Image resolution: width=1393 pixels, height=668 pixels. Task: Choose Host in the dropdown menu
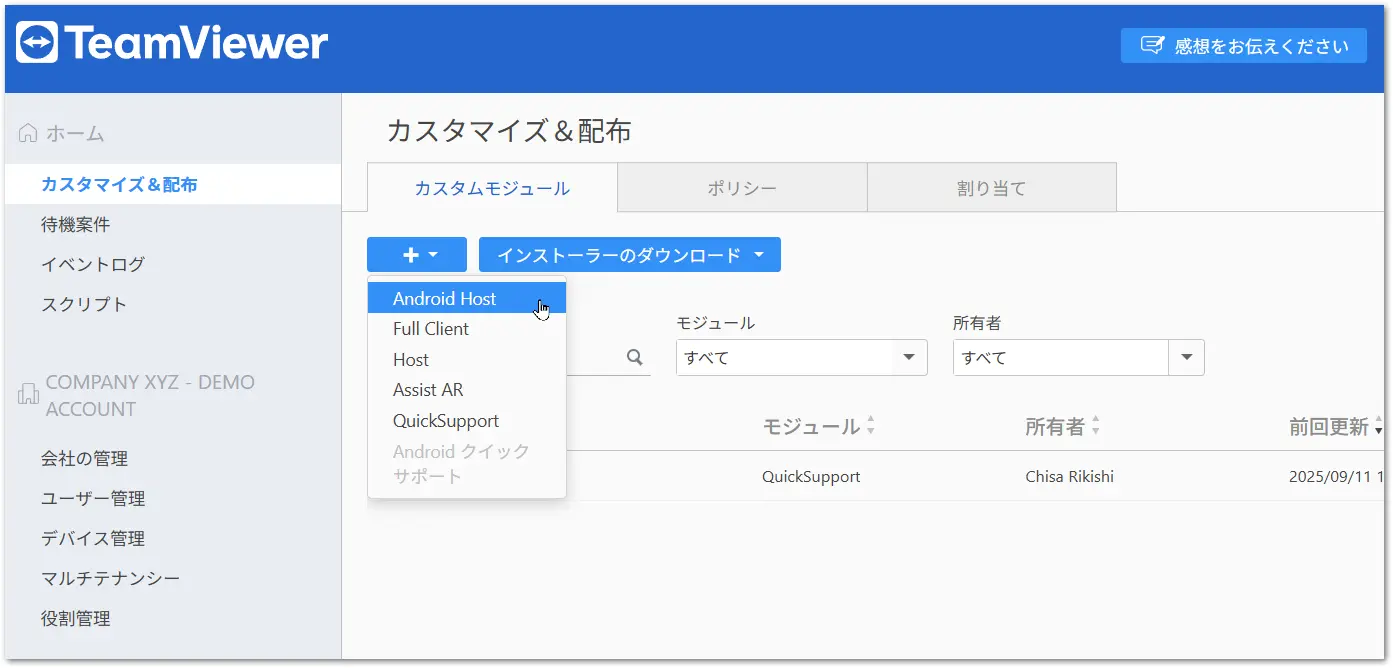click(467, 360)
